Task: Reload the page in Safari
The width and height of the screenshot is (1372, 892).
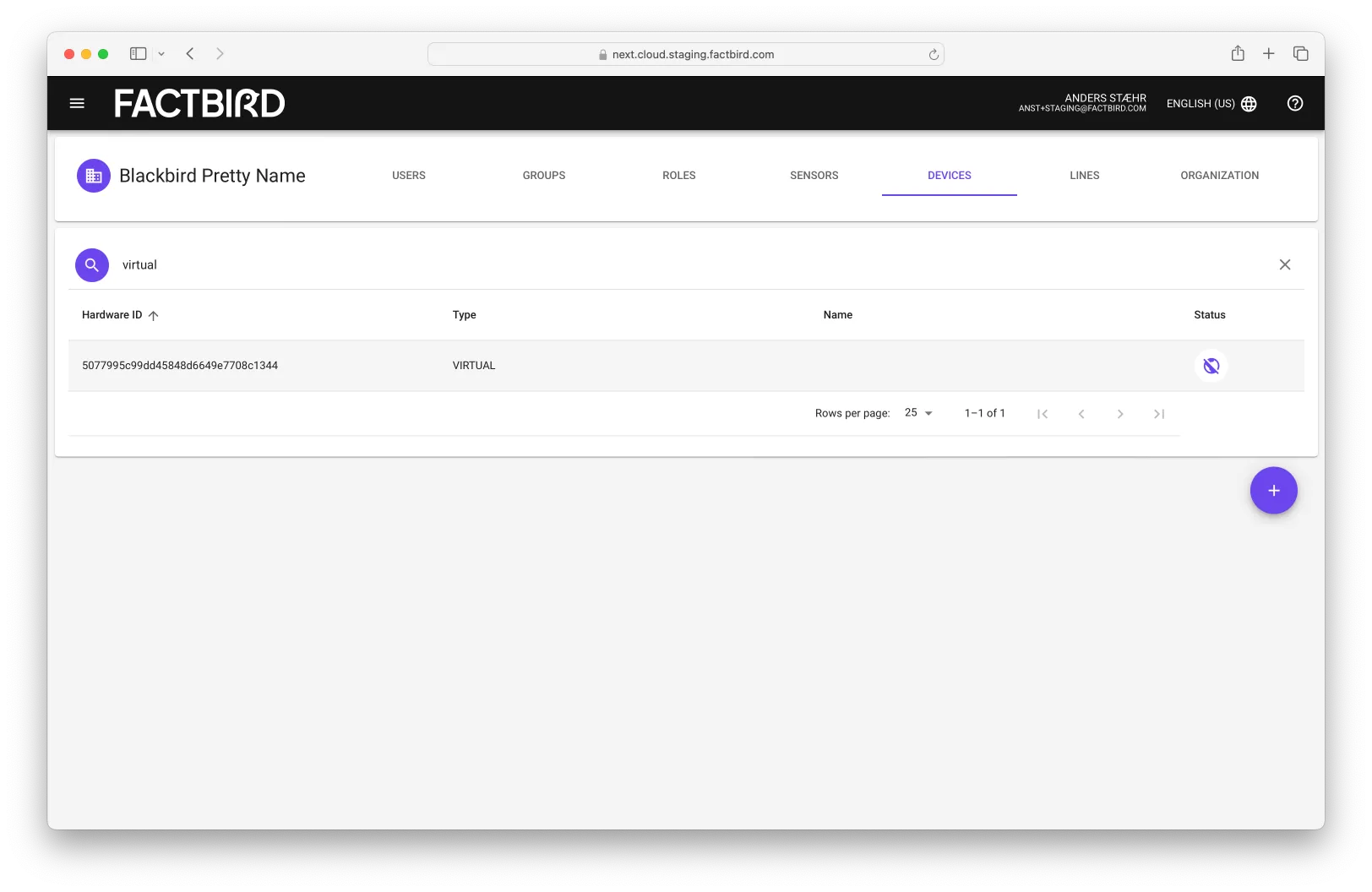Action: click(934, 54)
